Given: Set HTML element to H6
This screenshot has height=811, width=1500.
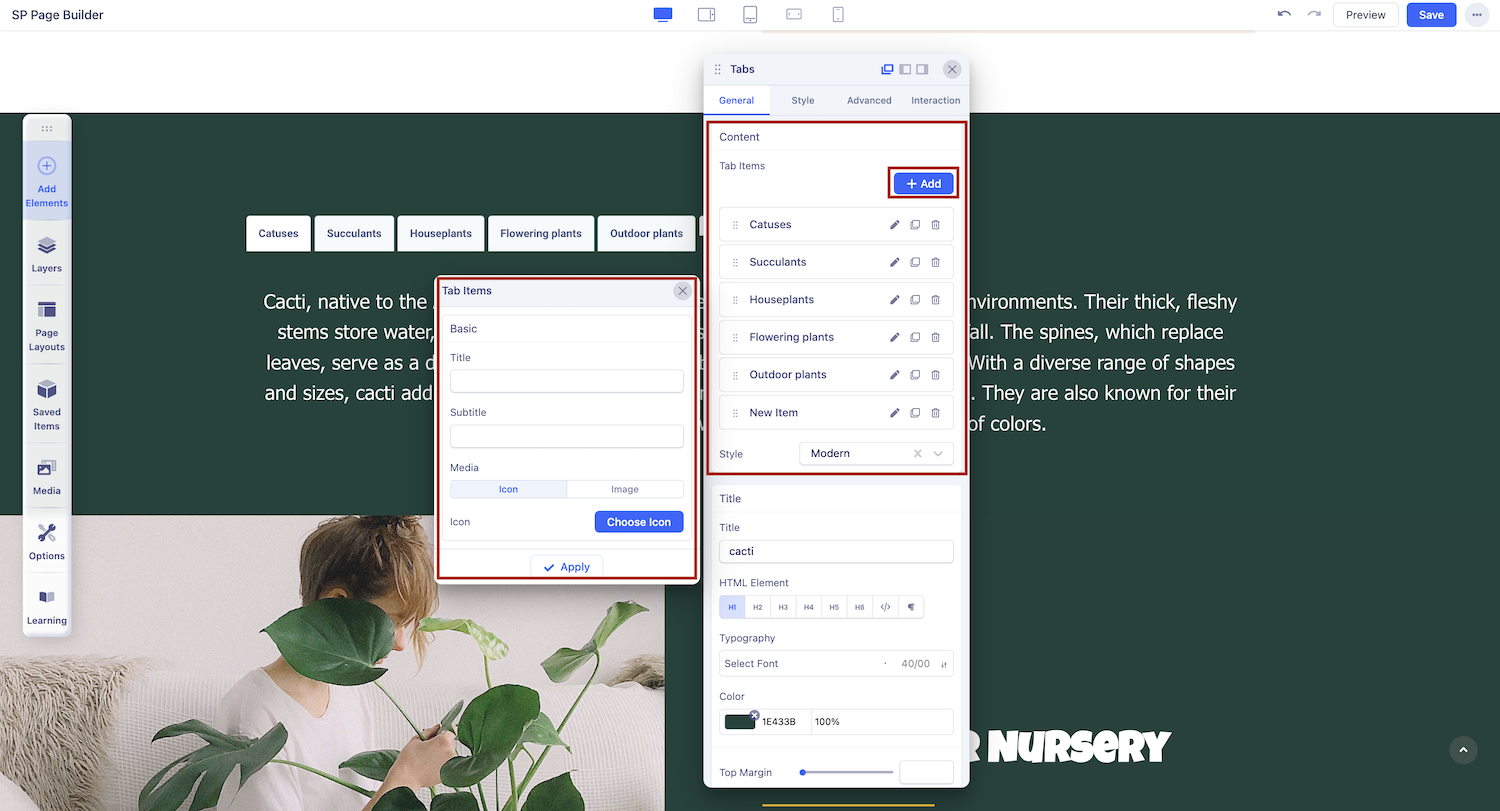Looking at the screenshot, I should point(860,607).
